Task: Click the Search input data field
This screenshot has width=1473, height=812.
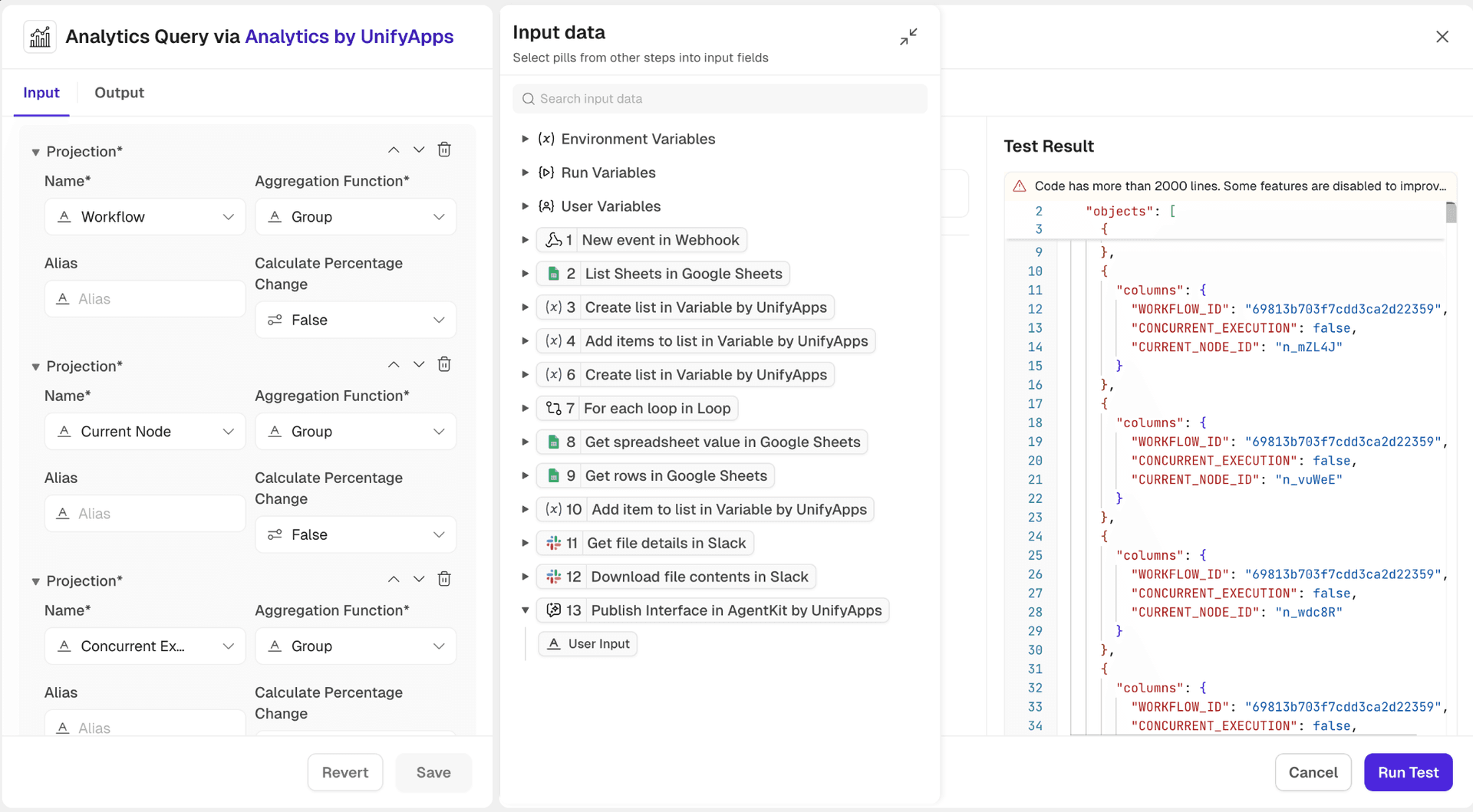Action: pyautogui.click(x=720, y=99)
